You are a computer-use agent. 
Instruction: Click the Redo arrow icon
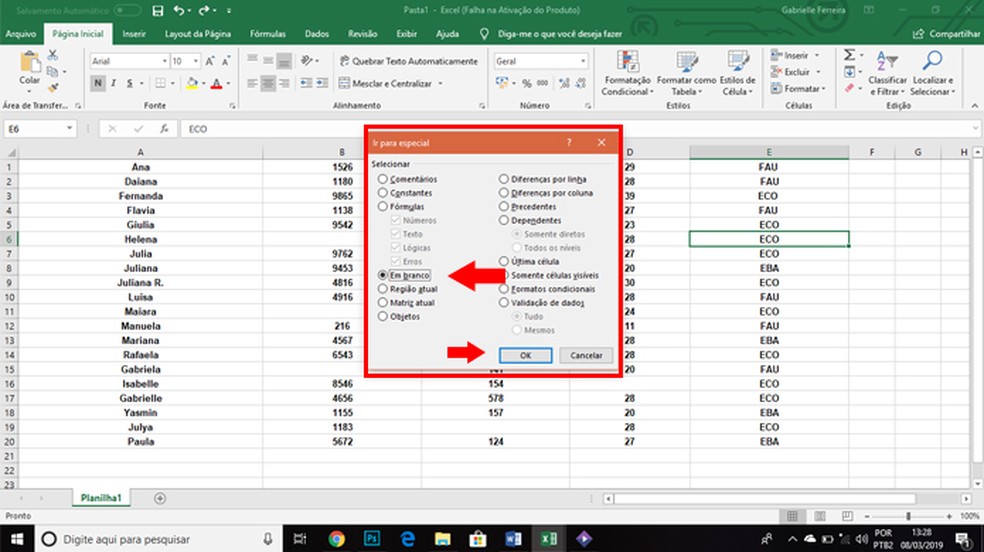tap(205, 10)
